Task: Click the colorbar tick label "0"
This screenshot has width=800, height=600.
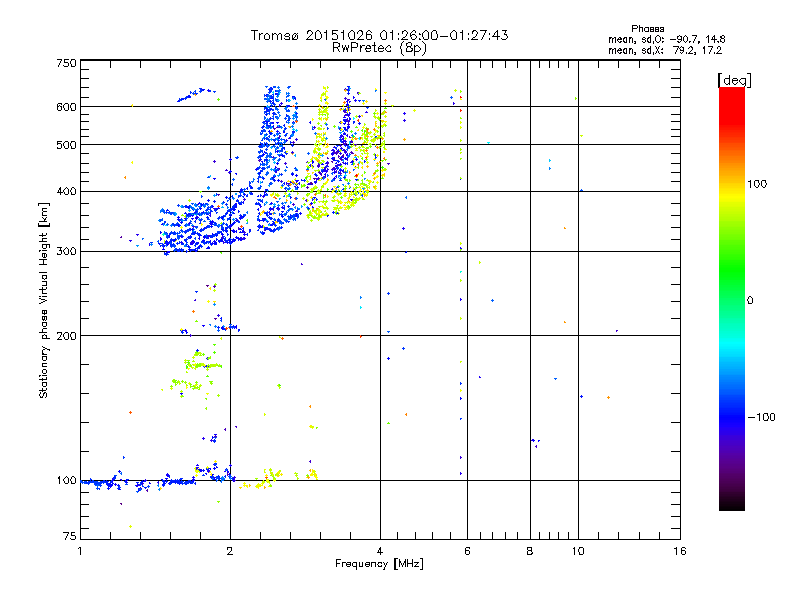Action: pyautogui.click(x=750, y=300)
